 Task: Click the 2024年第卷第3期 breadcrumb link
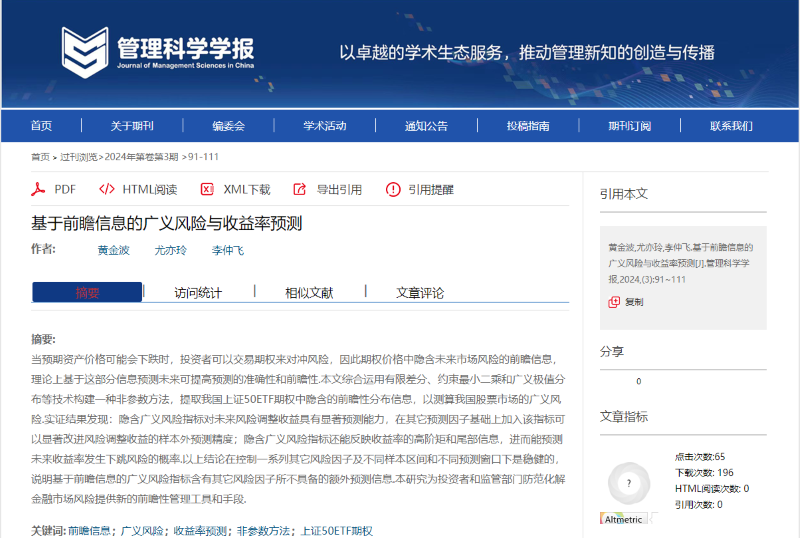[142, 157]
